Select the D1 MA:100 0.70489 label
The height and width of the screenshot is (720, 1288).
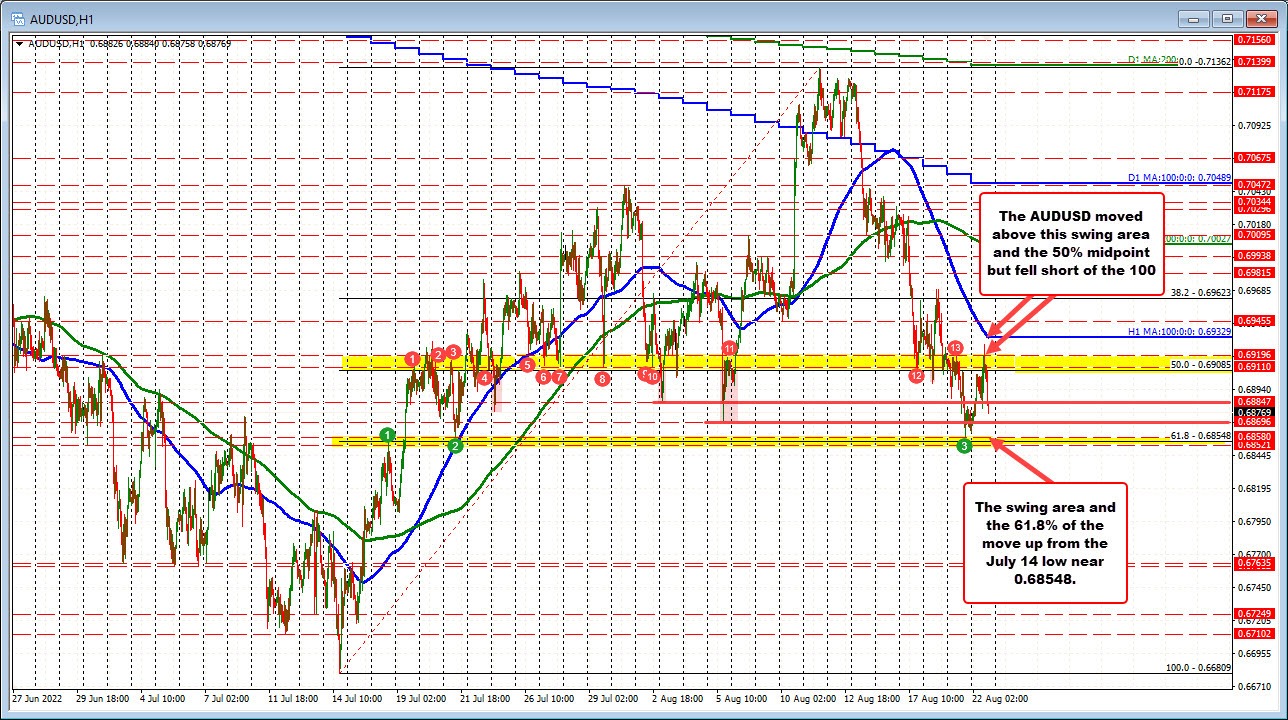point(1179,178)
